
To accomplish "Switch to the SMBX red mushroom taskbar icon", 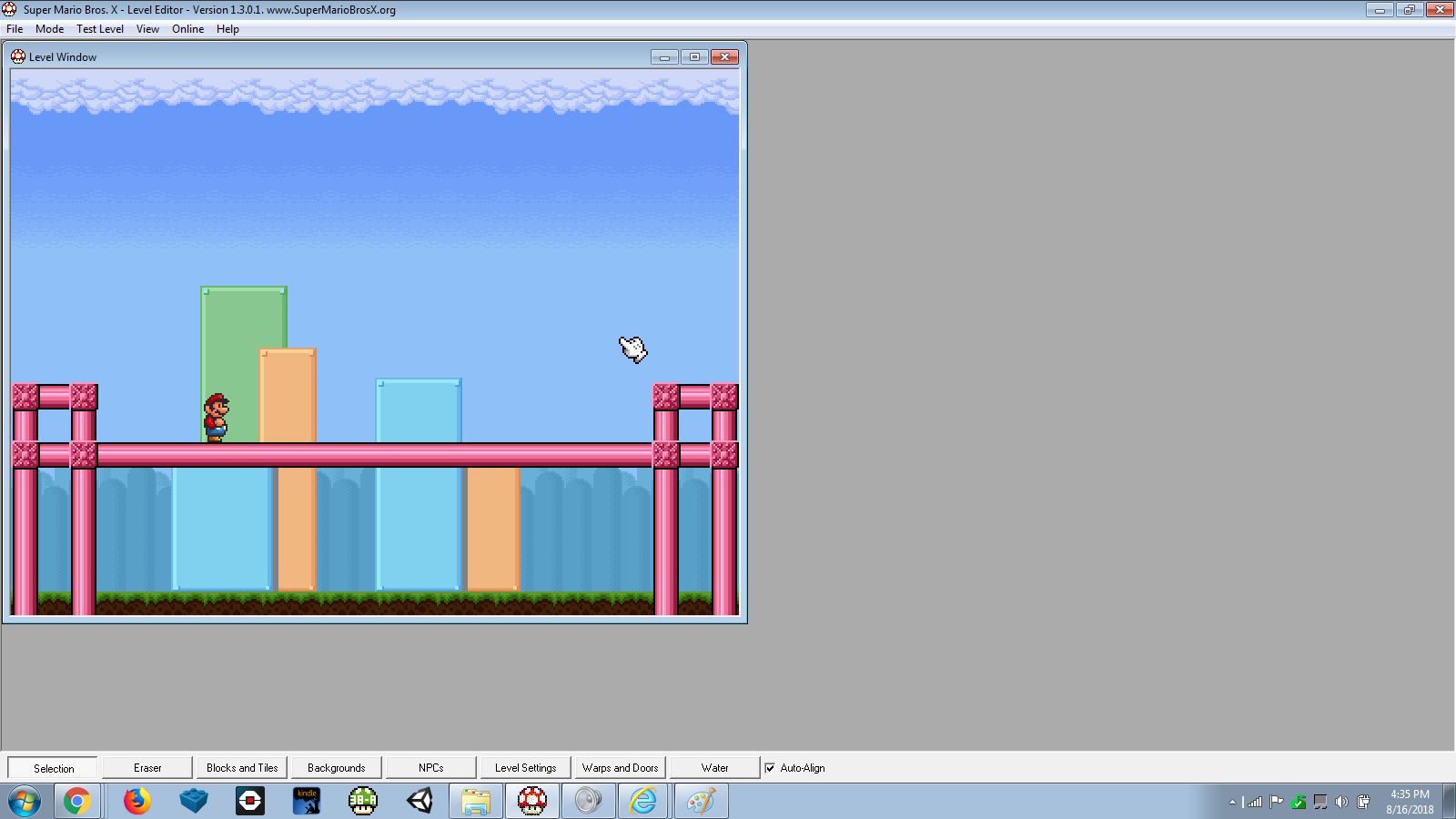I will [532, 802].
